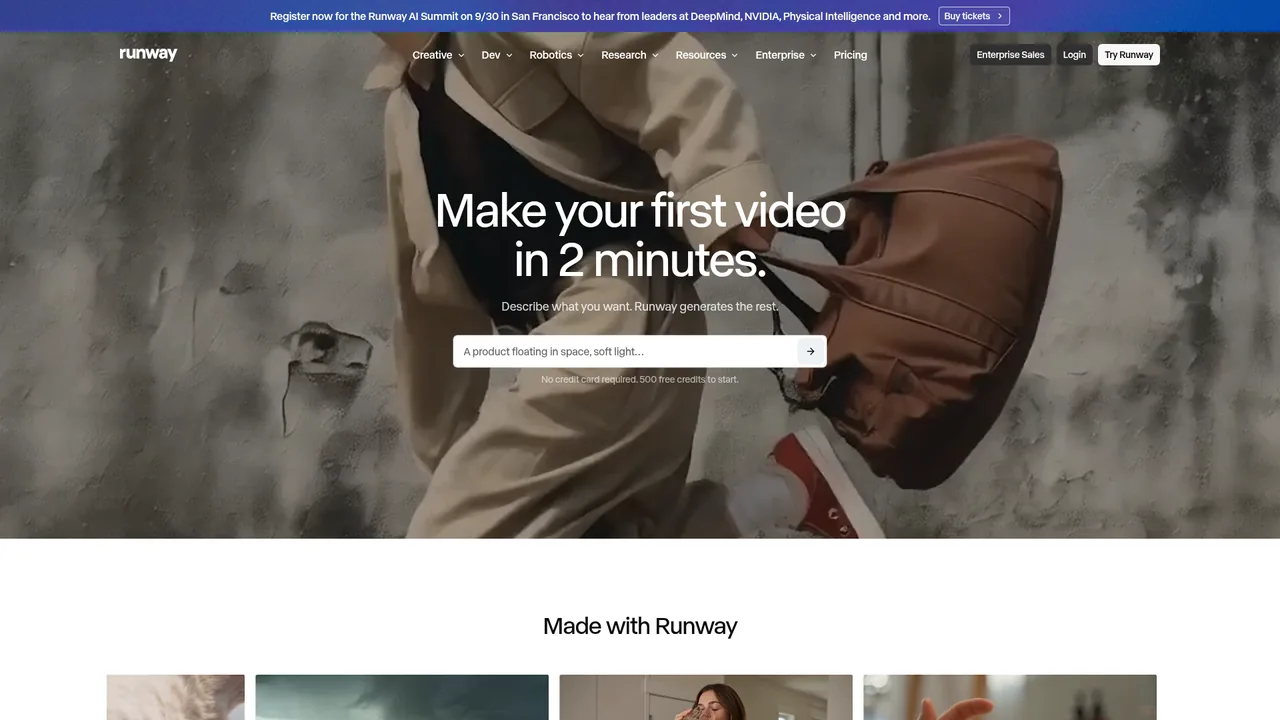Expand the Dev menu chevron
This screenshot has width=1280, height=720.
tap(509, 55)
